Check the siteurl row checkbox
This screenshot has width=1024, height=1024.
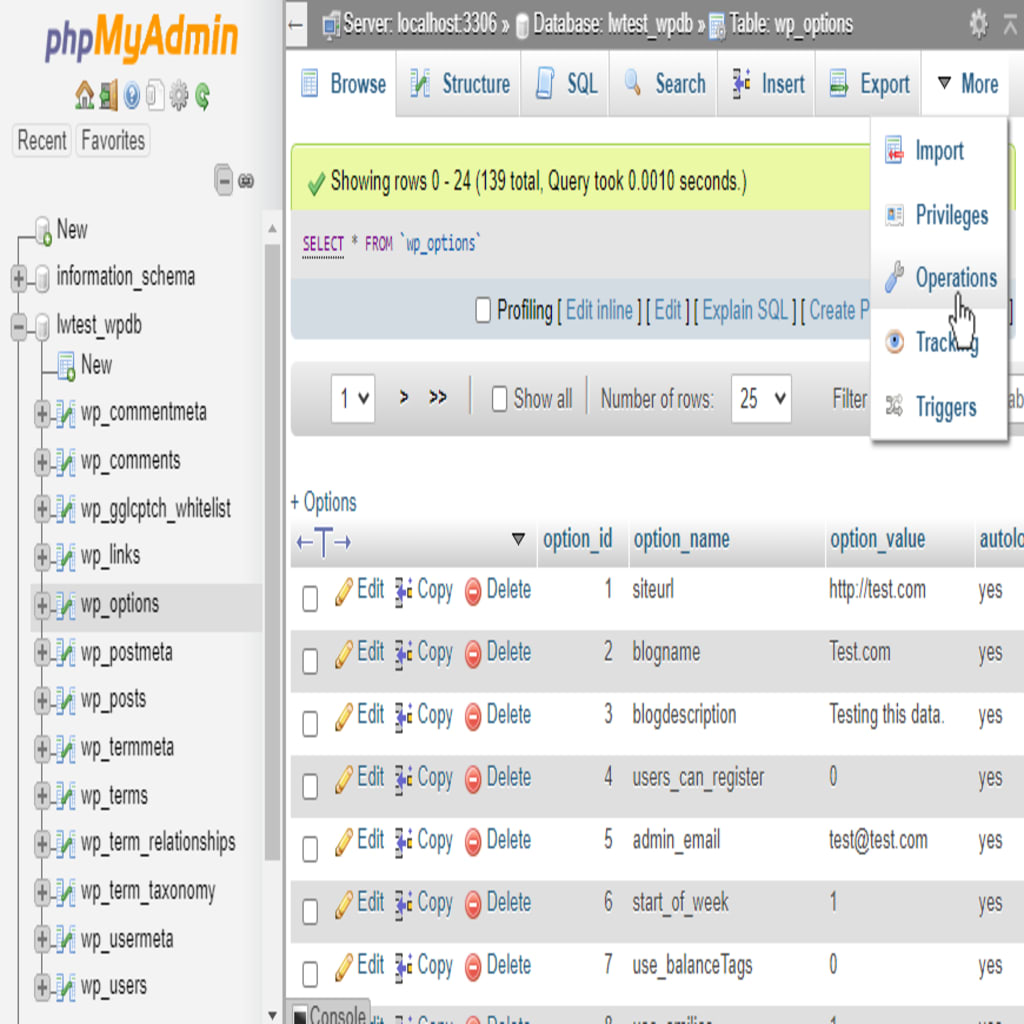pos(310,598)
